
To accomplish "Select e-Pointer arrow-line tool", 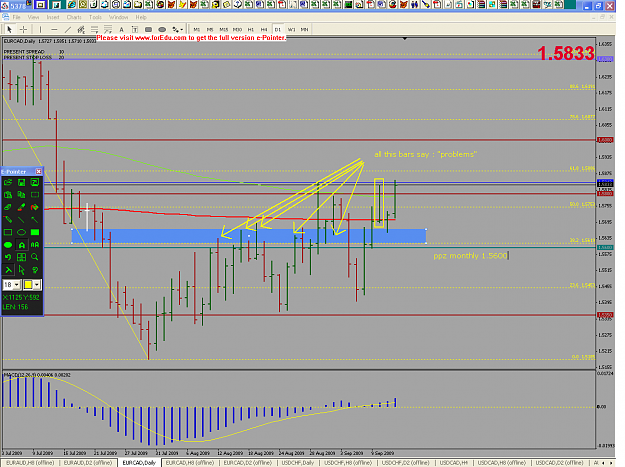I will click(x=8, y=270).
